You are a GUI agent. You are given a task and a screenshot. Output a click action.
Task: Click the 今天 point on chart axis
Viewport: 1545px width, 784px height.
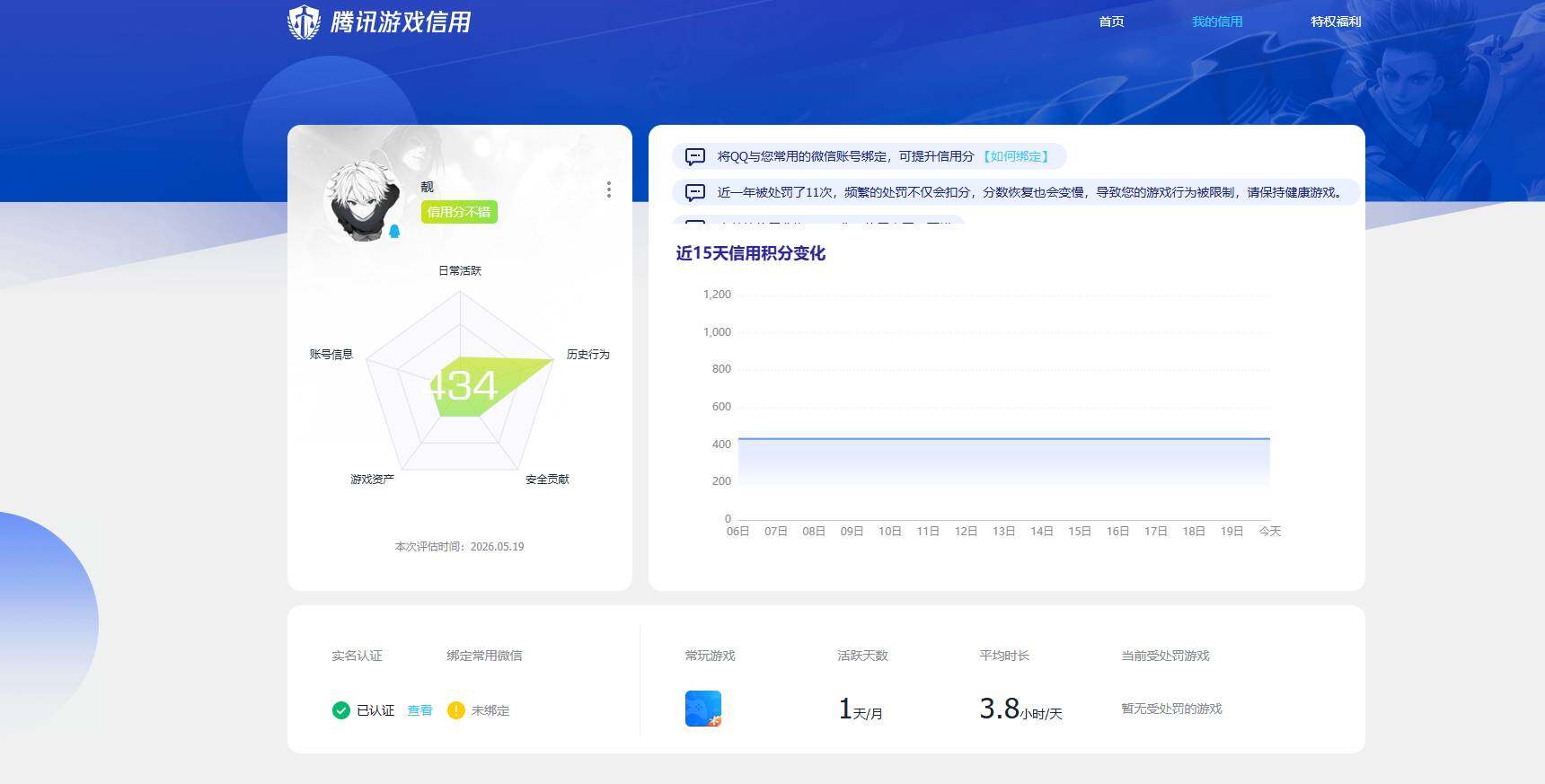coord(1270,531)
